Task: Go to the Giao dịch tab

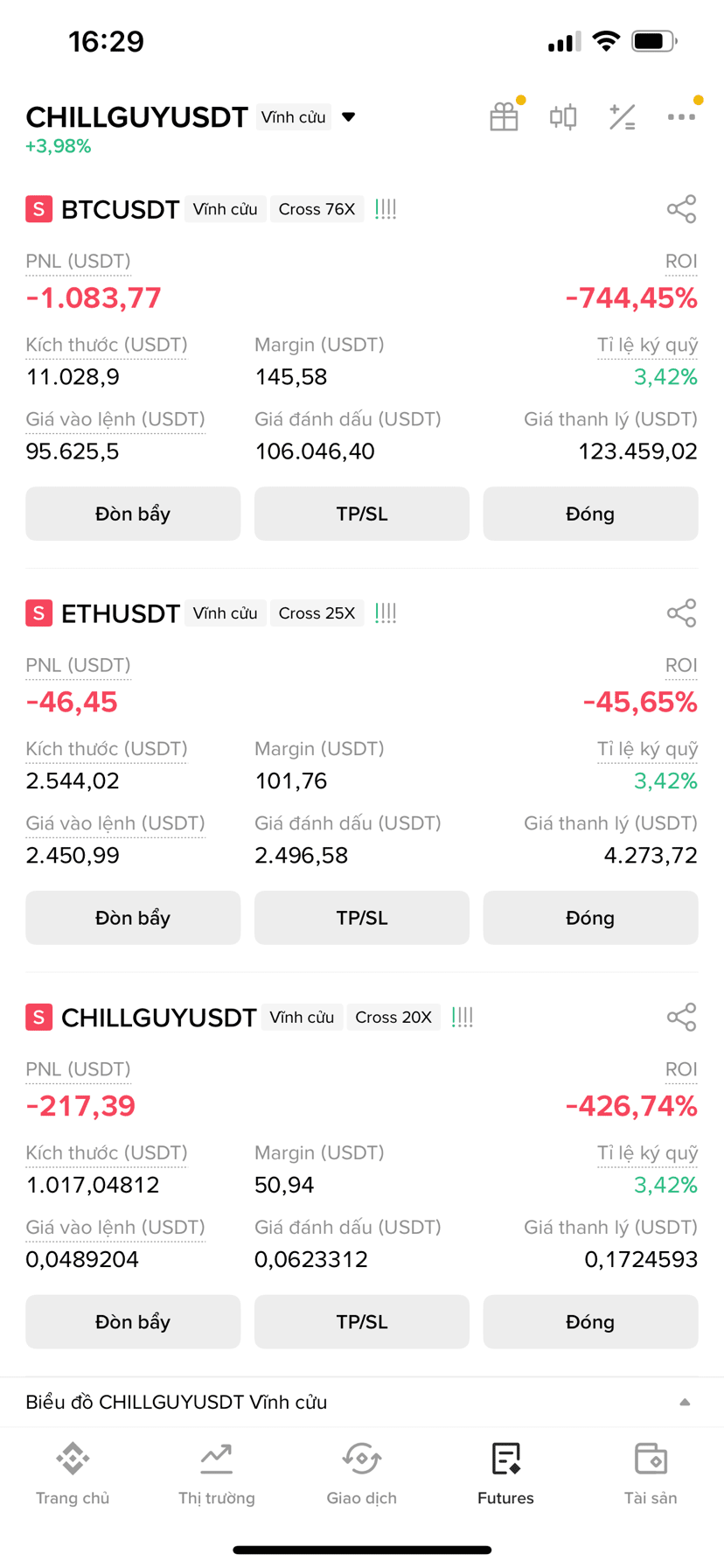Action: click(x=361, y=1473)
